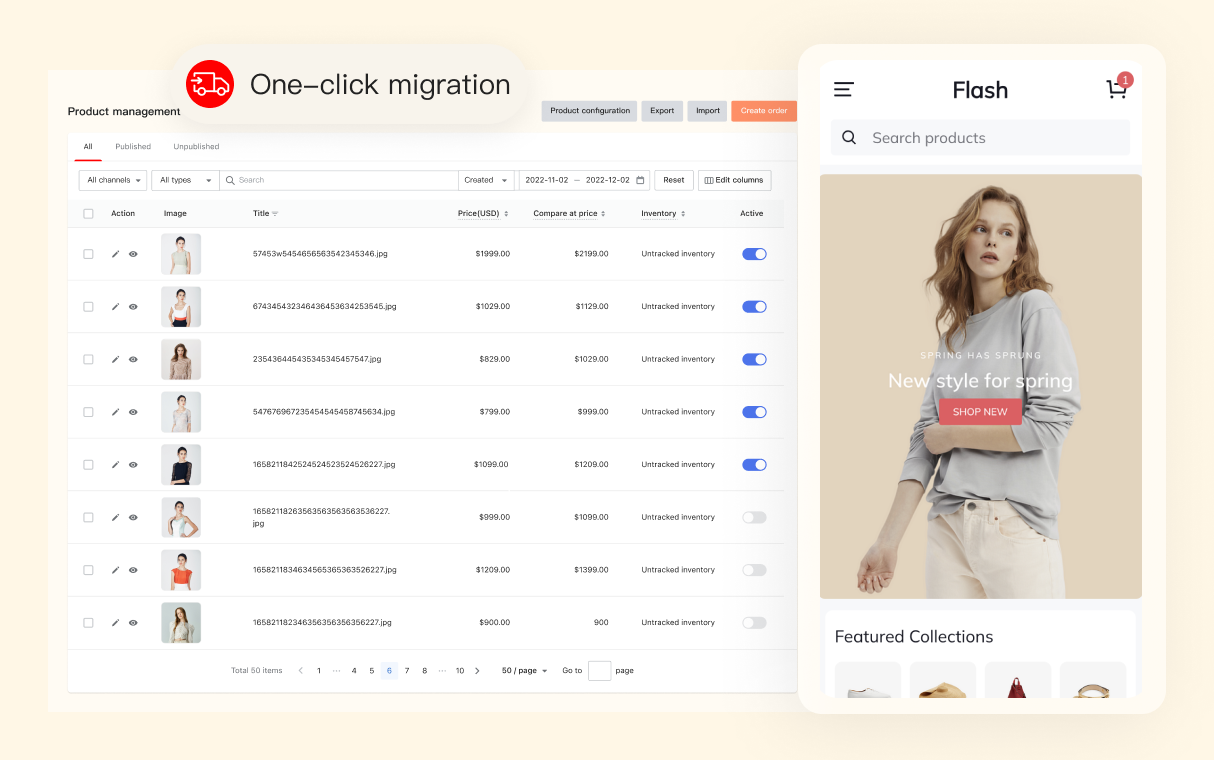Go to page 4 in pagination

354,671
